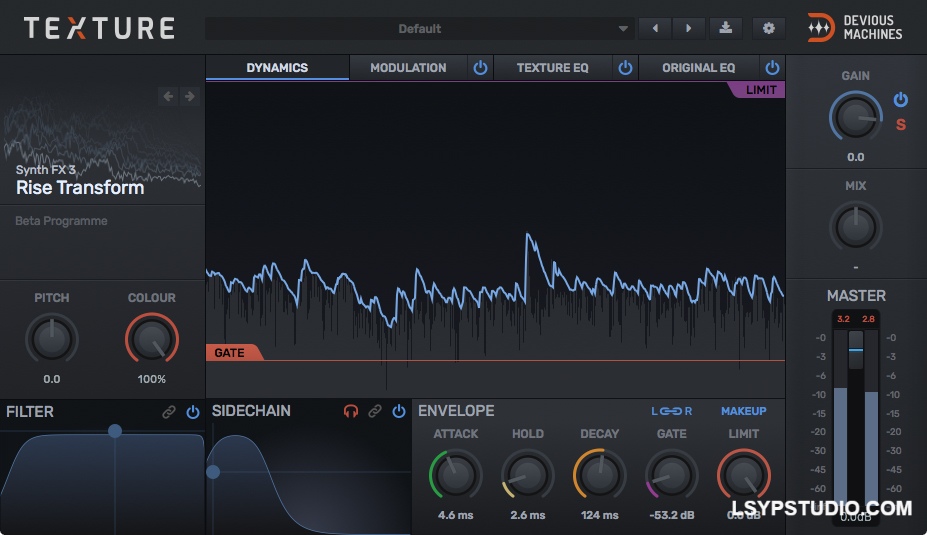
Task: Click the Pitch value 0.0
Action: 51,379
